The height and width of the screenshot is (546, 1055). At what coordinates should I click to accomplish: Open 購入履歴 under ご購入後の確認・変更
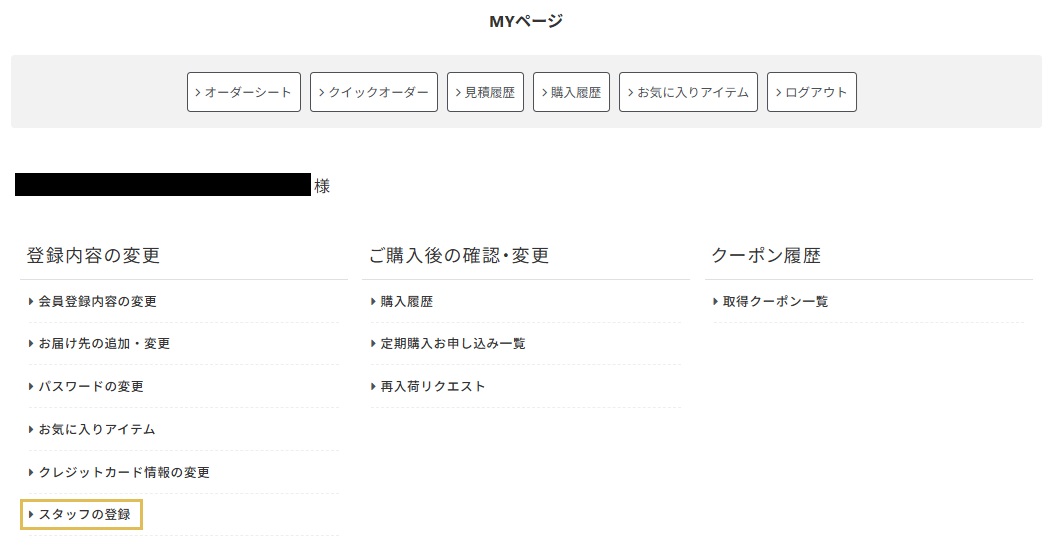click(x=406, y=301)
